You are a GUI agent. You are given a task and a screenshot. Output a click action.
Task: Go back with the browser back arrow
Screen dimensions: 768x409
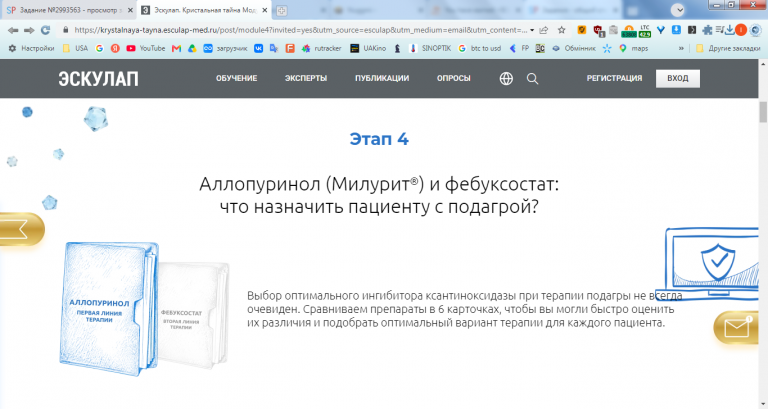13,30
